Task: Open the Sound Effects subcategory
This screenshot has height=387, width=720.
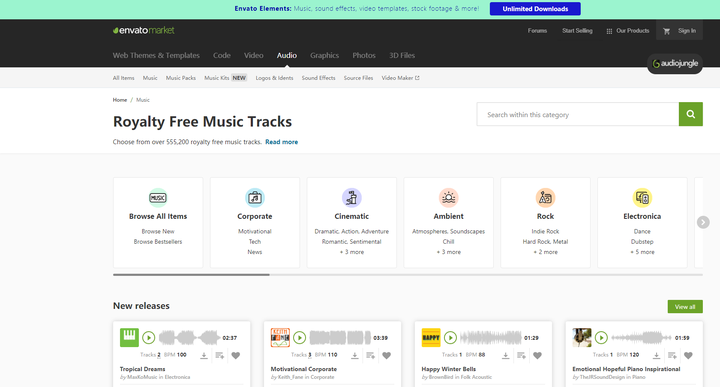Action: (x=318, y=78)
